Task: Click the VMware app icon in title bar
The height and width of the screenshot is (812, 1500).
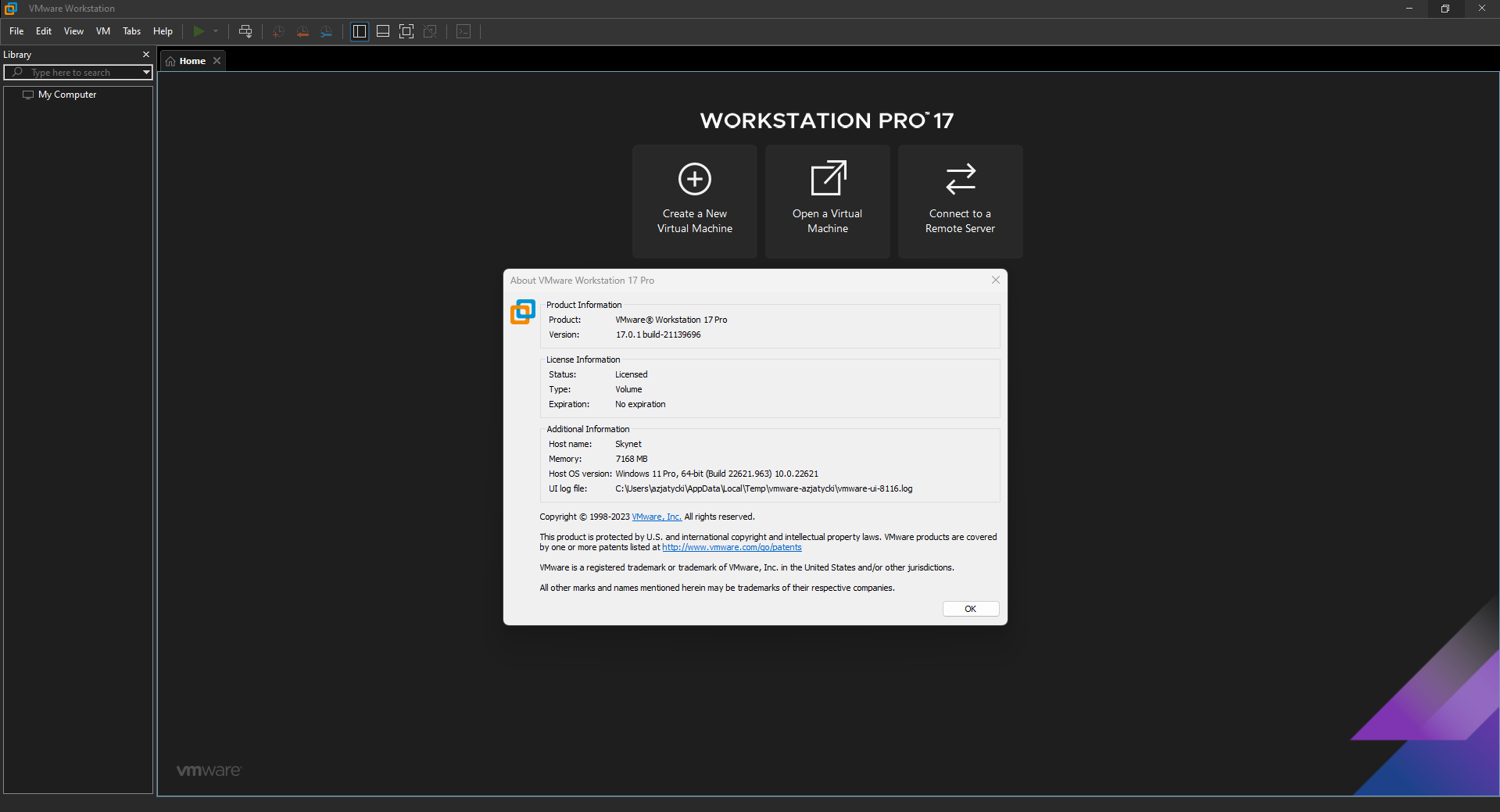Action: [x=11, y=9]
